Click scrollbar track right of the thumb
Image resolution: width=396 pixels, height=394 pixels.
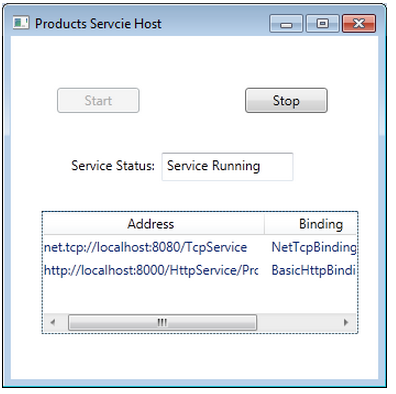tap(297, 322)
